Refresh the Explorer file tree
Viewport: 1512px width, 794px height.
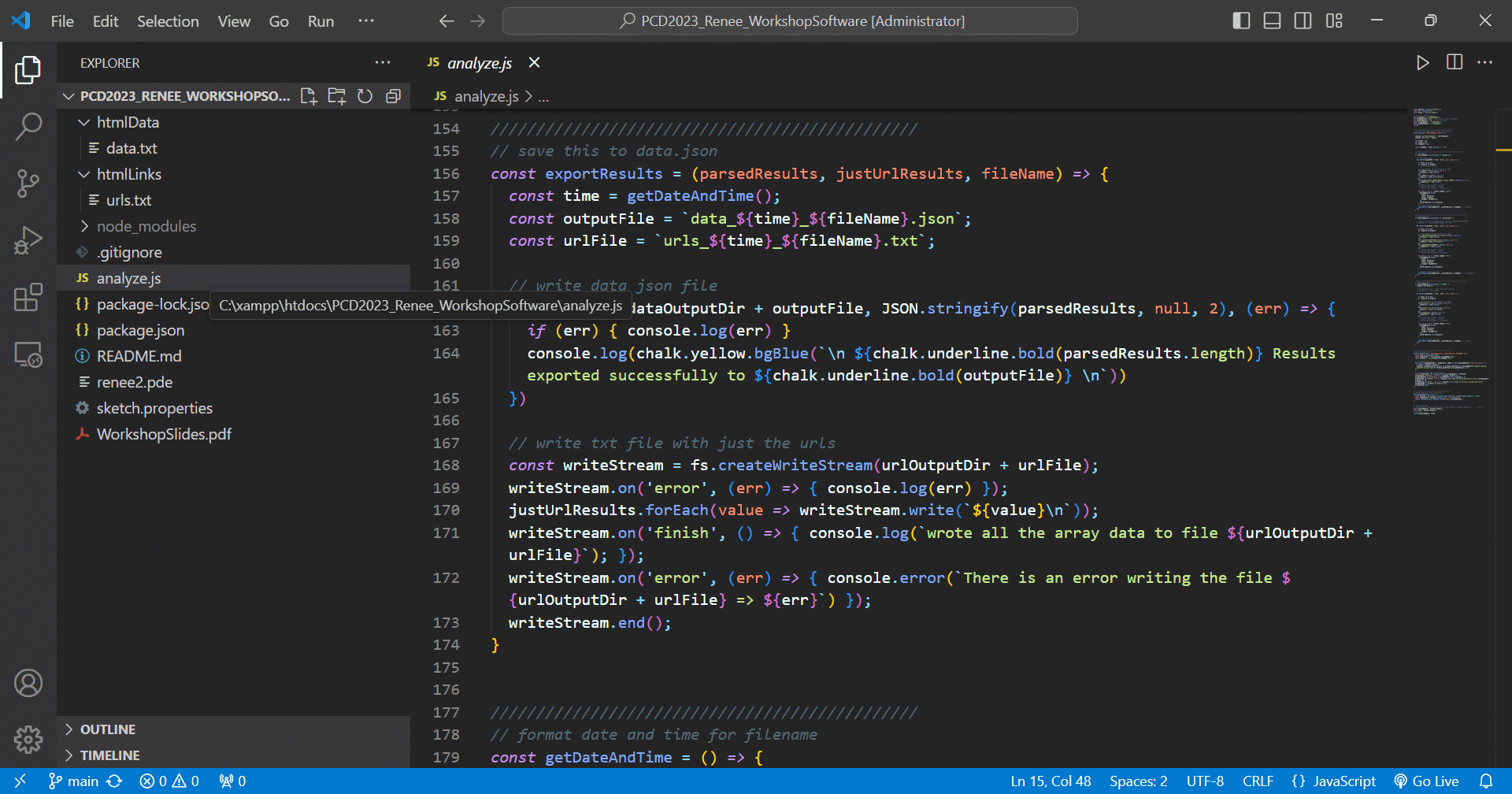(x=365, y=96)
